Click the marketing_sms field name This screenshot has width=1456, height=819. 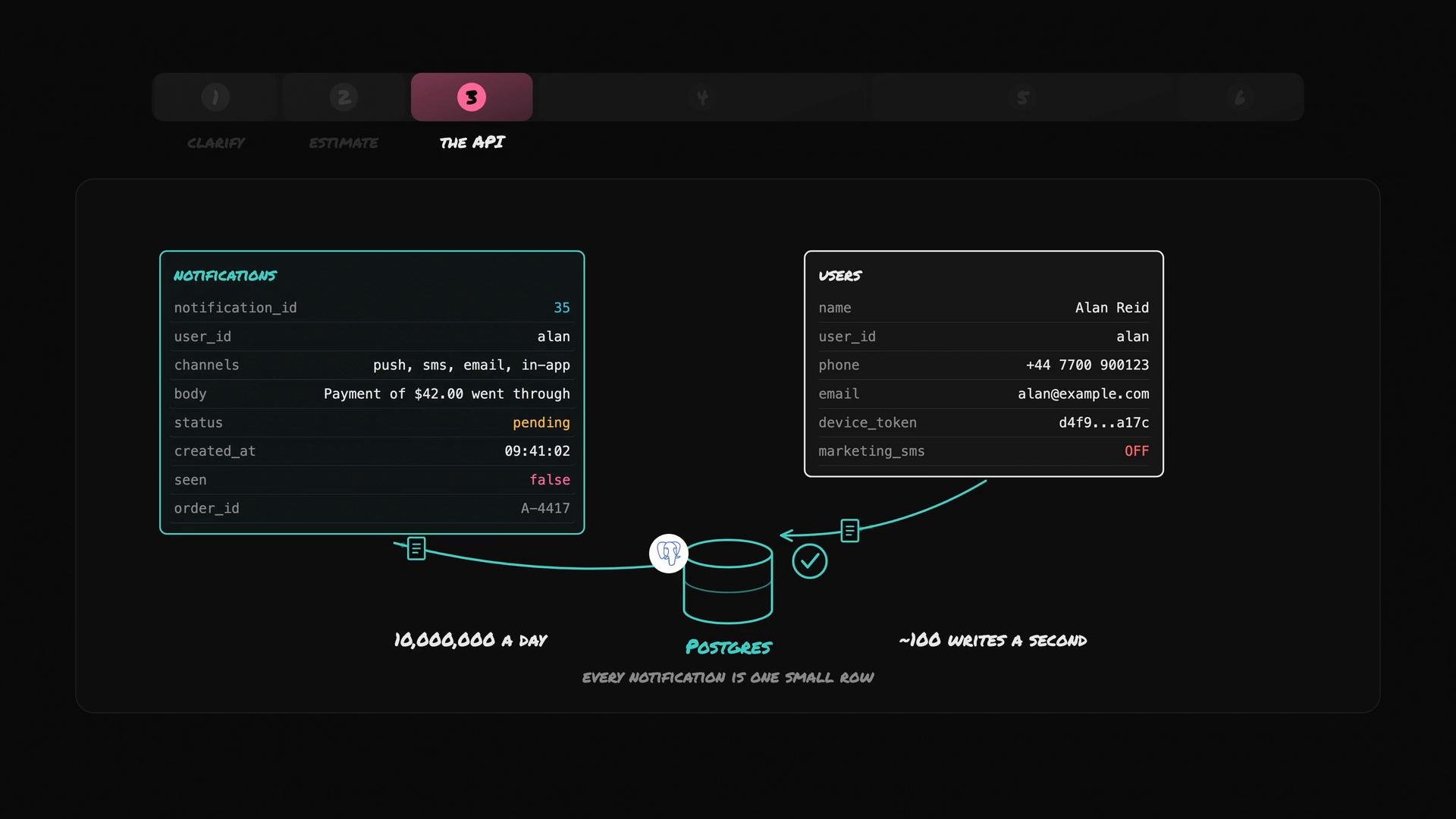(x=871, y=451)
